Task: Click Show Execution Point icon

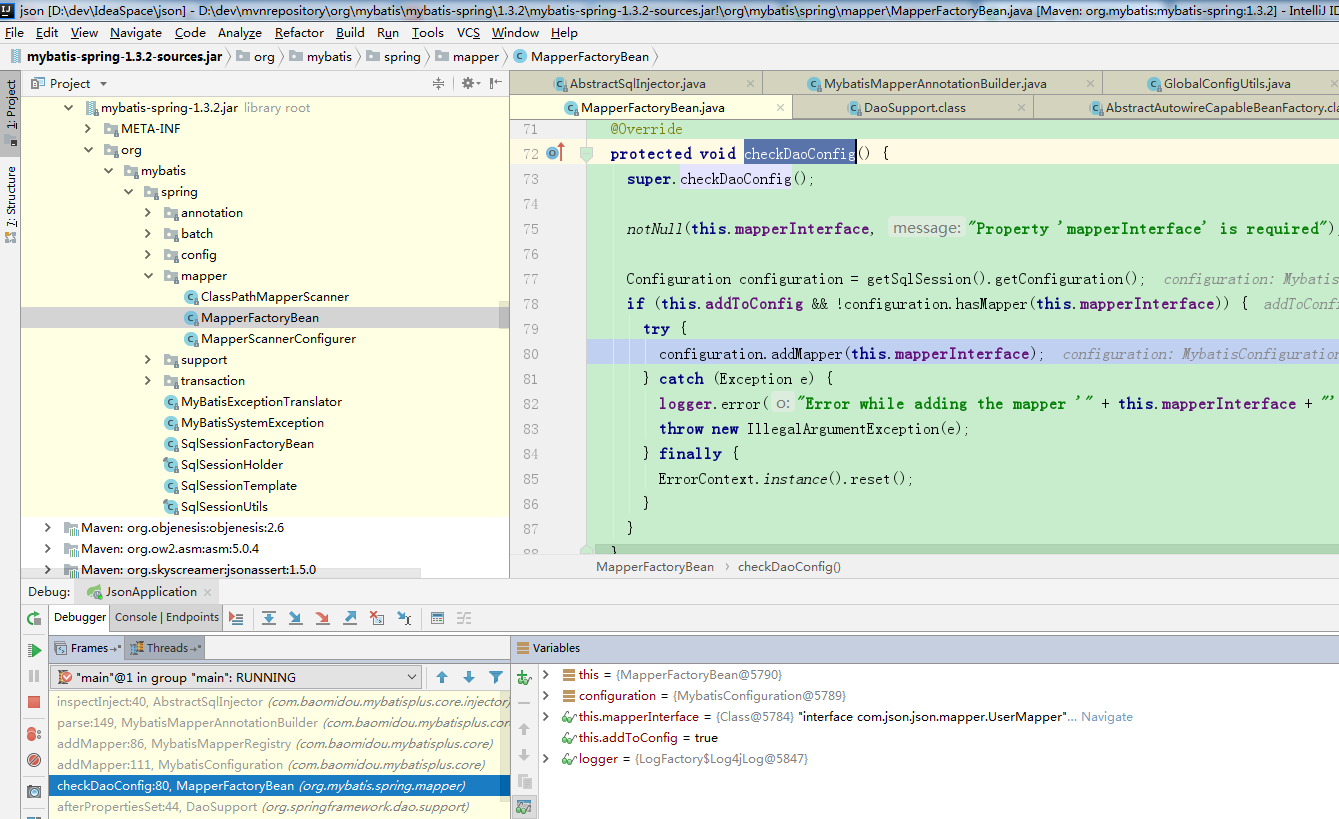Action: coord(236,618)
